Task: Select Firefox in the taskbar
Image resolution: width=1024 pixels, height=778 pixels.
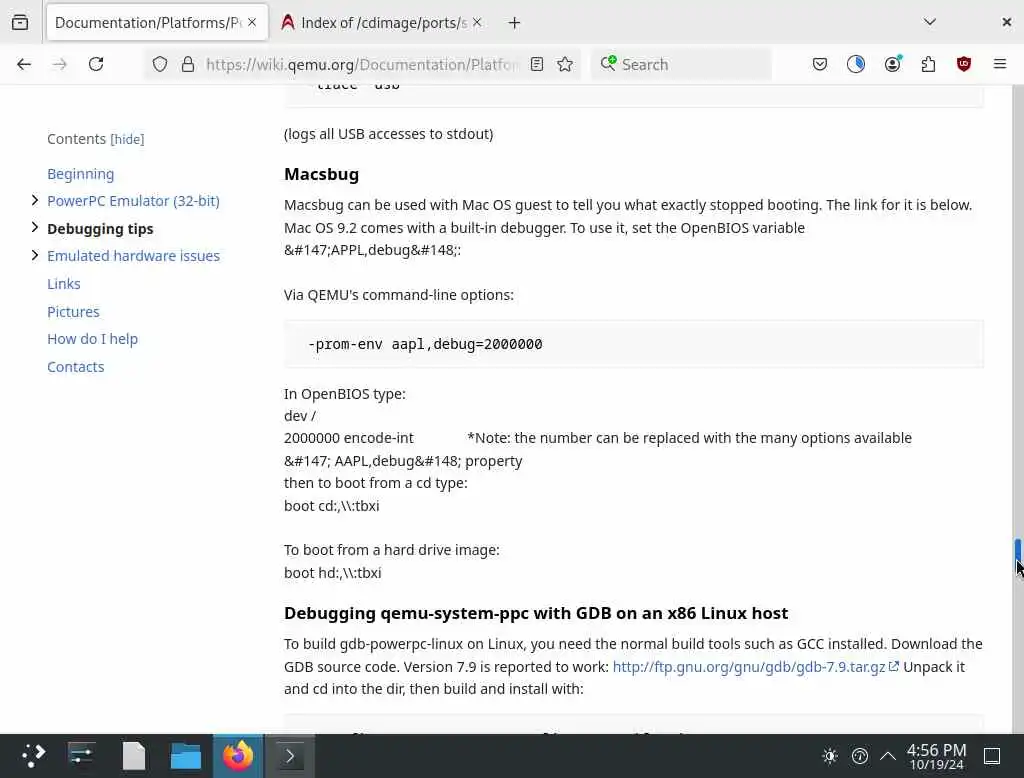Action: (x=238, y=756)
